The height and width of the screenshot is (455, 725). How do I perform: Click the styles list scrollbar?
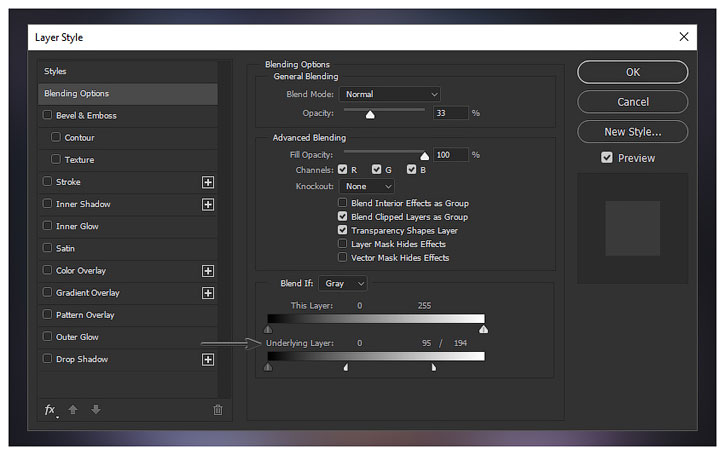[225, 229]
